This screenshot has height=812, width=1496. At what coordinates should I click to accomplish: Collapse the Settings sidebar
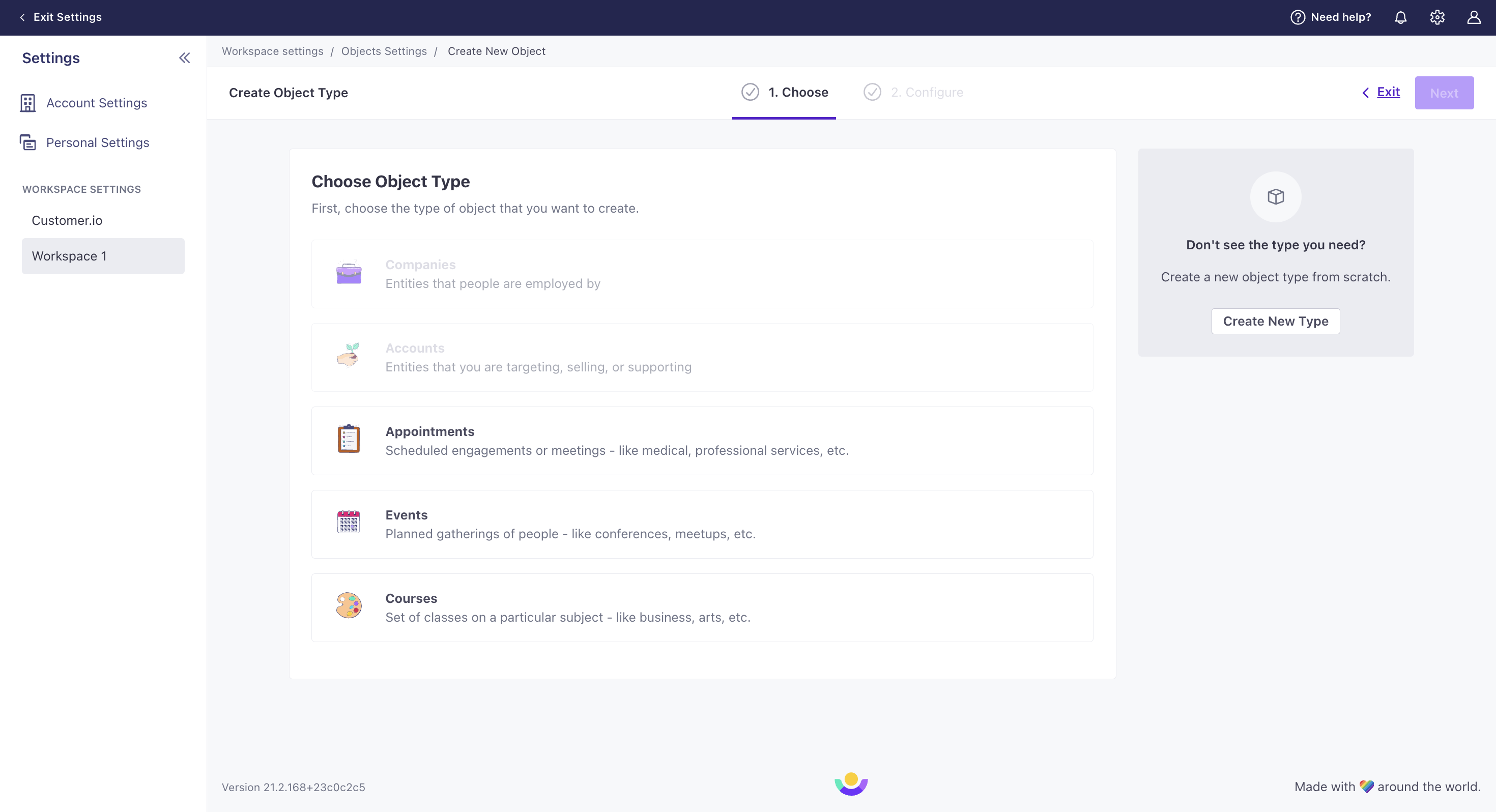pyautogui.click(x=184, y=57)
